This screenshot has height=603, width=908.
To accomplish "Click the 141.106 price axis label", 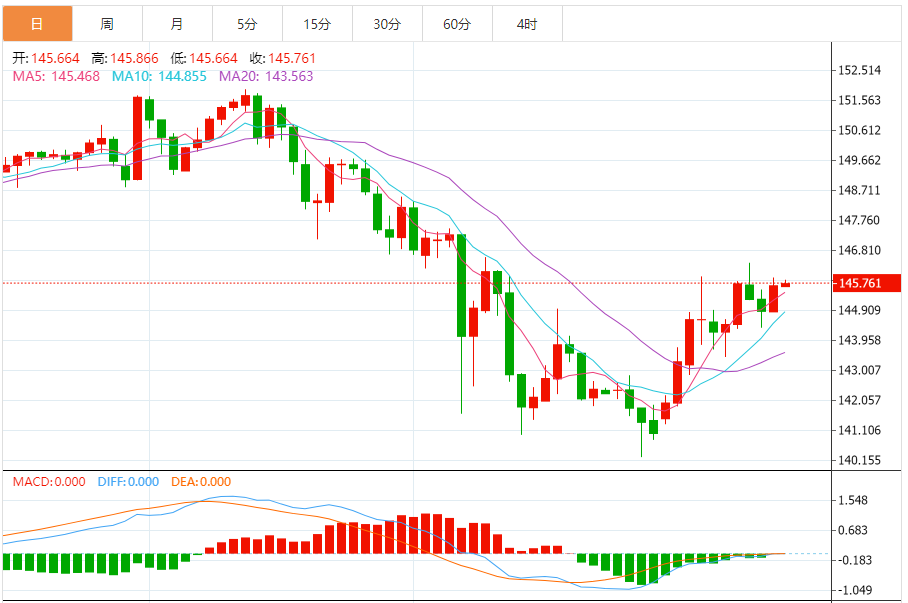I will 859,430.
